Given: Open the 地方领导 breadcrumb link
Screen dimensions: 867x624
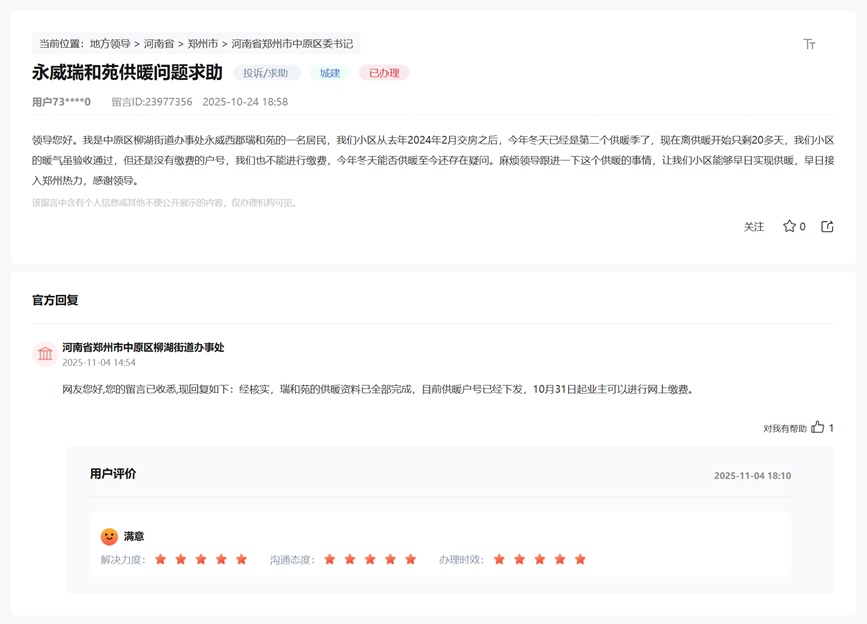Looking at the screenshot, I should [x=110, y=44].
